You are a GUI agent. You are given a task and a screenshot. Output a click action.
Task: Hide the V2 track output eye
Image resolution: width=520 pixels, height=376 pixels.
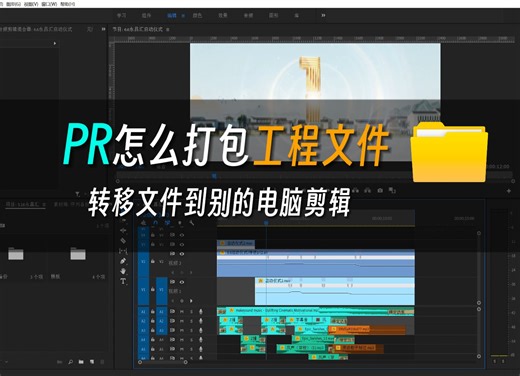(182, 254)
